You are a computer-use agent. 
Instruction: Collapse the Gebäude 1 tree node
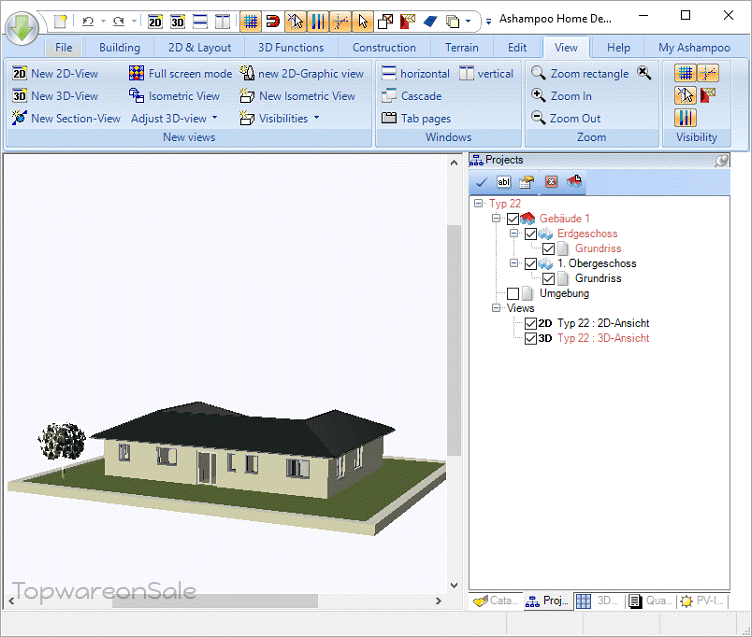click(496, 218)
